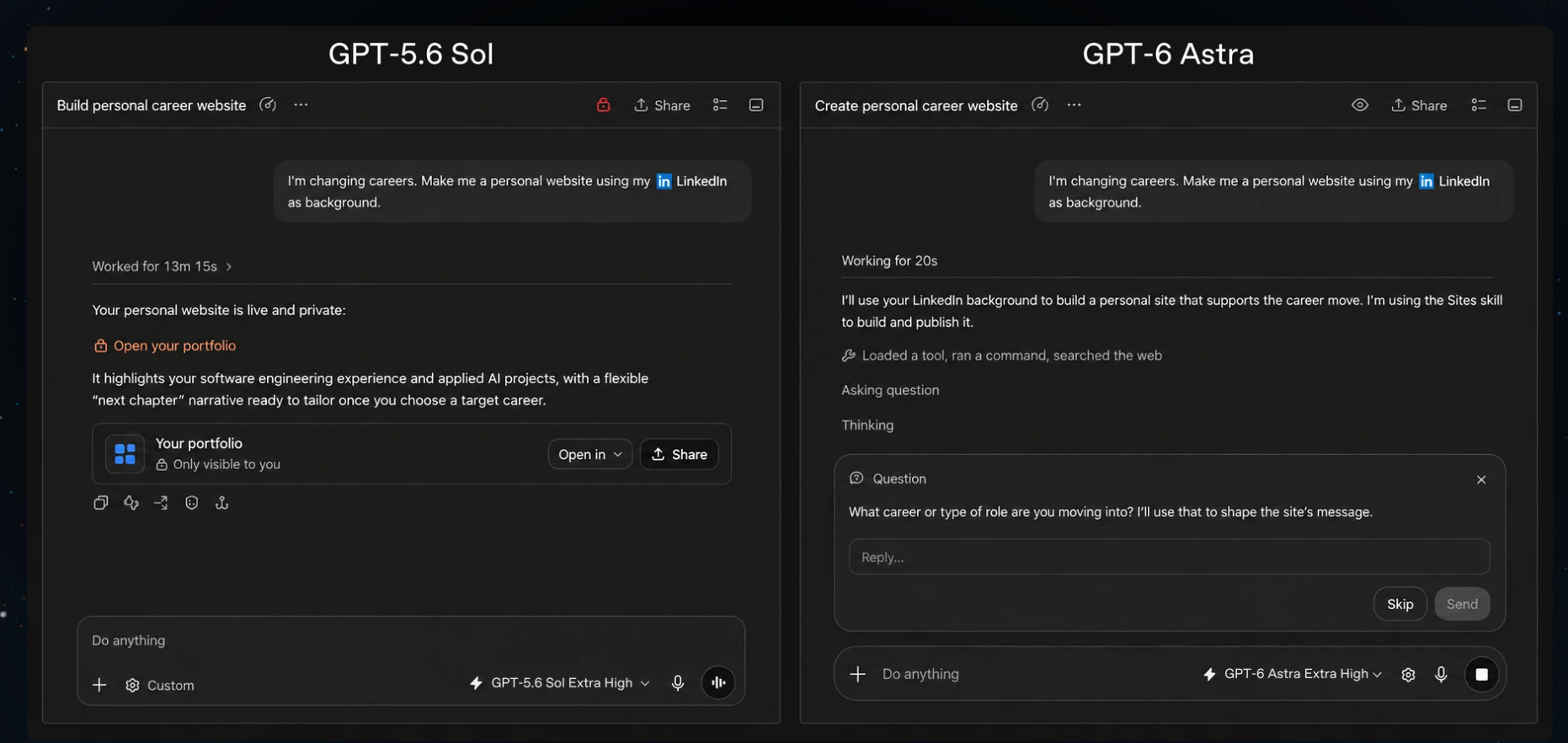Share the GPT-5.6 Sol conversation from header
Viewport: 1568px width, 743px height.
point(662,105)
